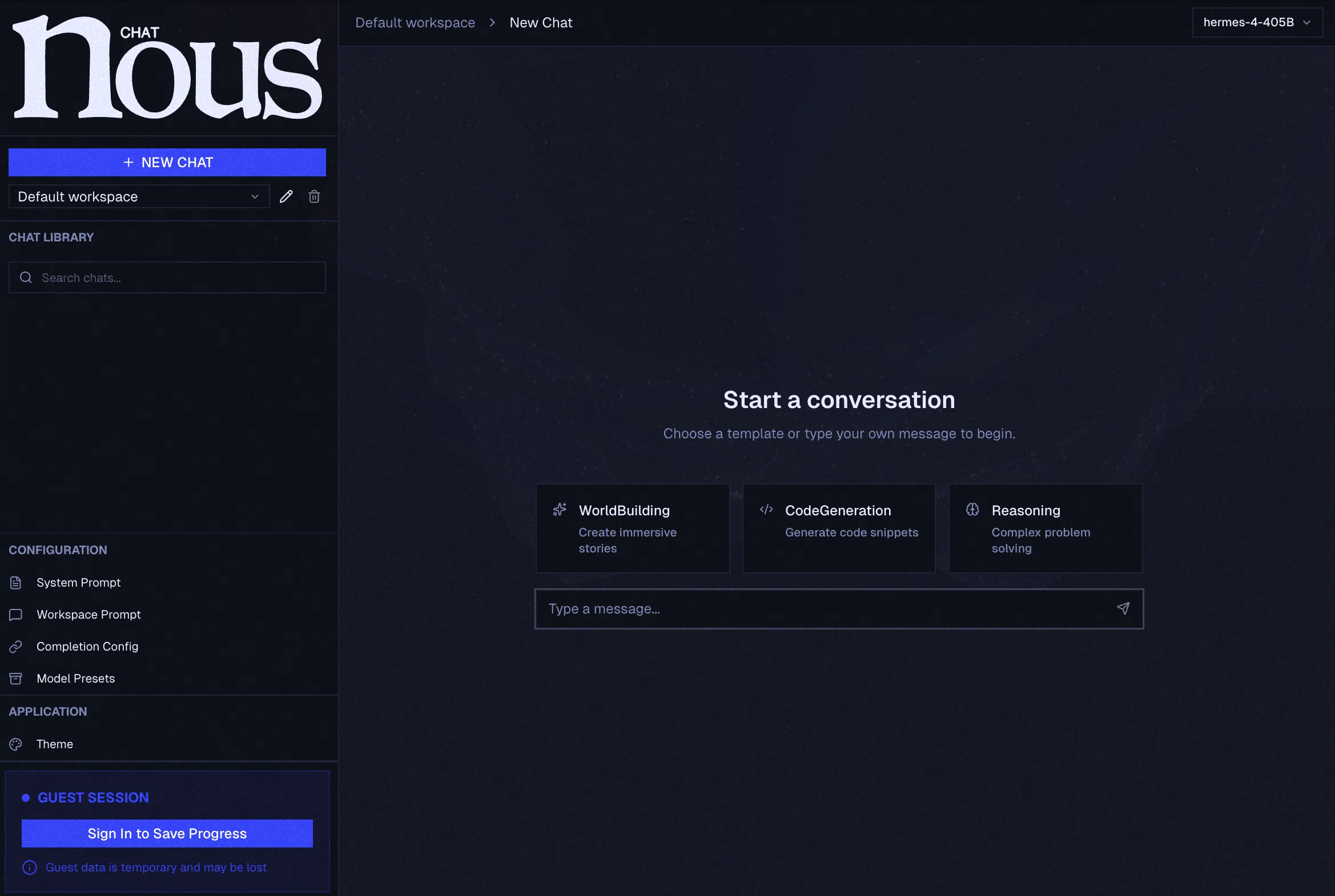Start a new chat with NEW CHAT button
This screenshot has width=1335, height=896.
[167, 162]
